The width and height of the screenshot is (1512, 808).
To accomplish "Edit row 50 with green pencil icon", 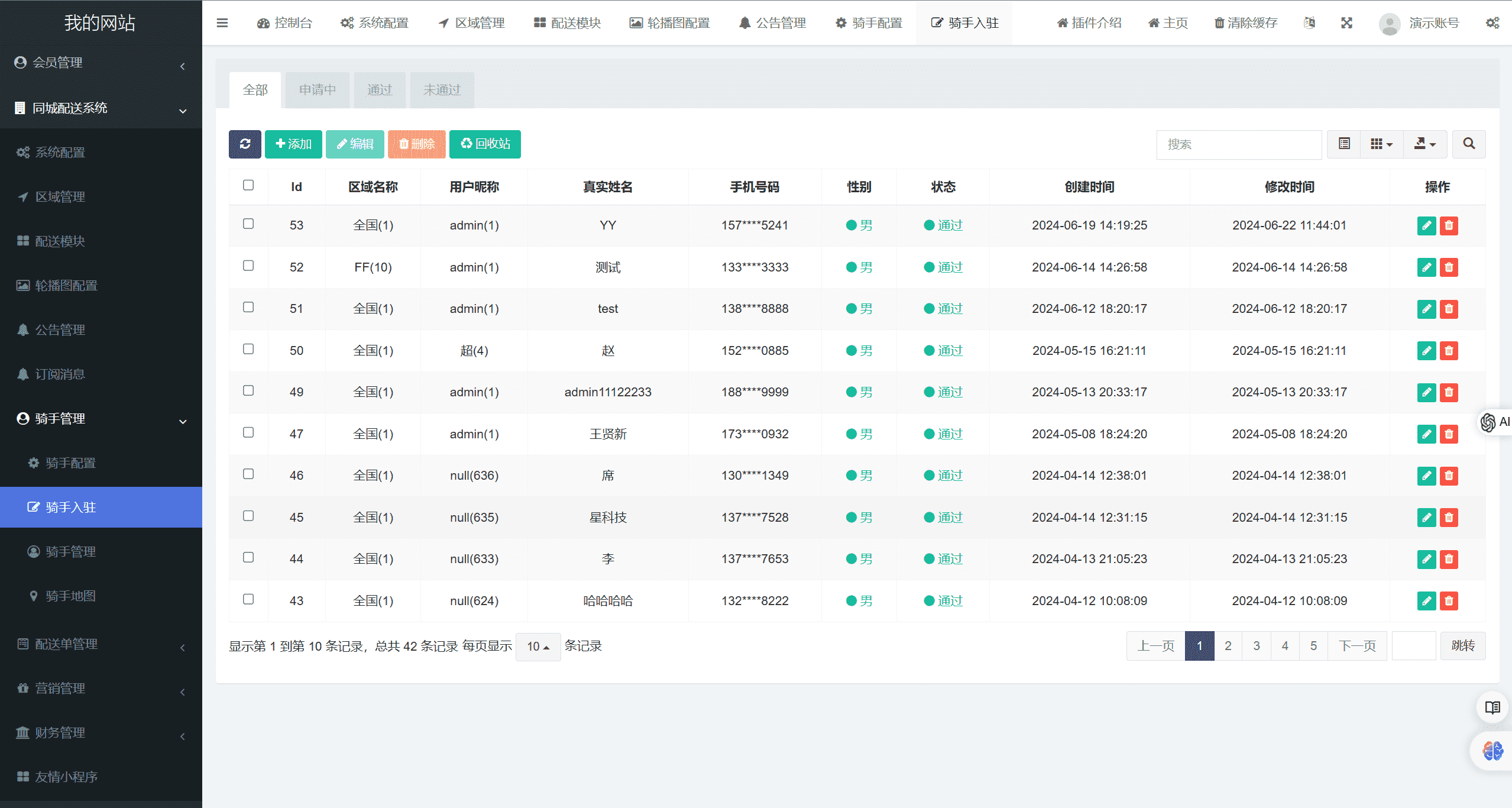I will [x=1426, y=351].
